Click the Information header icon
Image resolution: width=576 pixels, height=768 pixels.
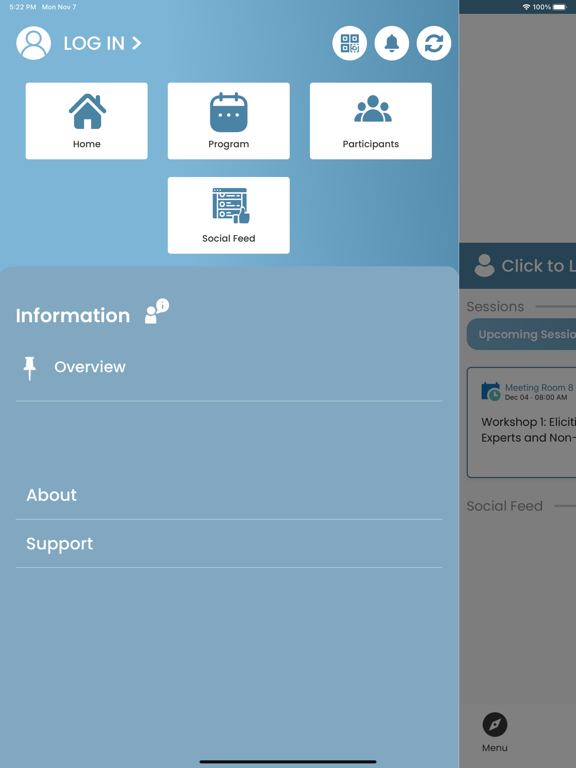tap(157, 312)
